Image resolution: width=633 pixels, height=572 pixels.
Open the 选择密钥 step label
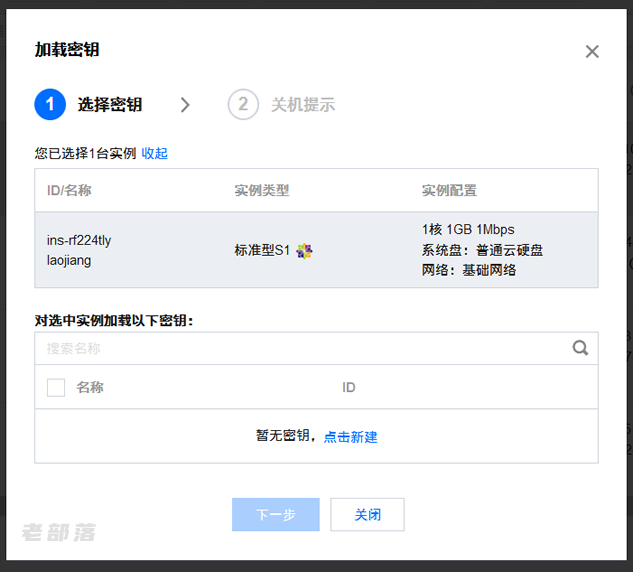pyautogui.click(x=110, y=105)
